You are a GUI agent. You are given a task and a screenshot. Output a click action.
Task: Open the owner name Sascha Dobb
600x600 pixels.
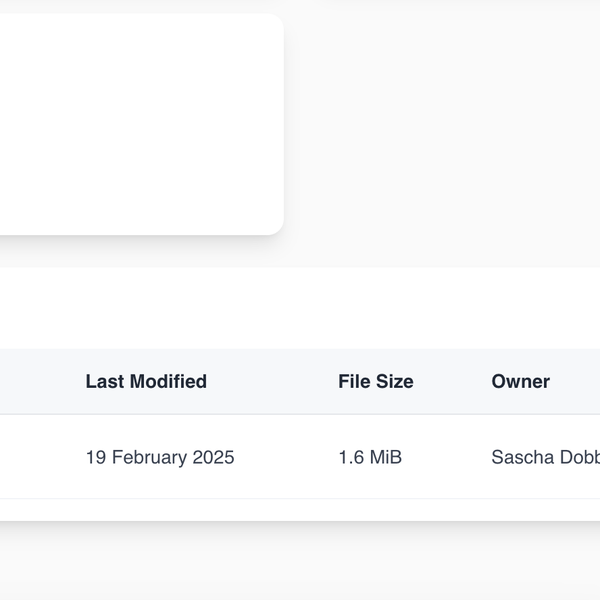pos(544,457)
